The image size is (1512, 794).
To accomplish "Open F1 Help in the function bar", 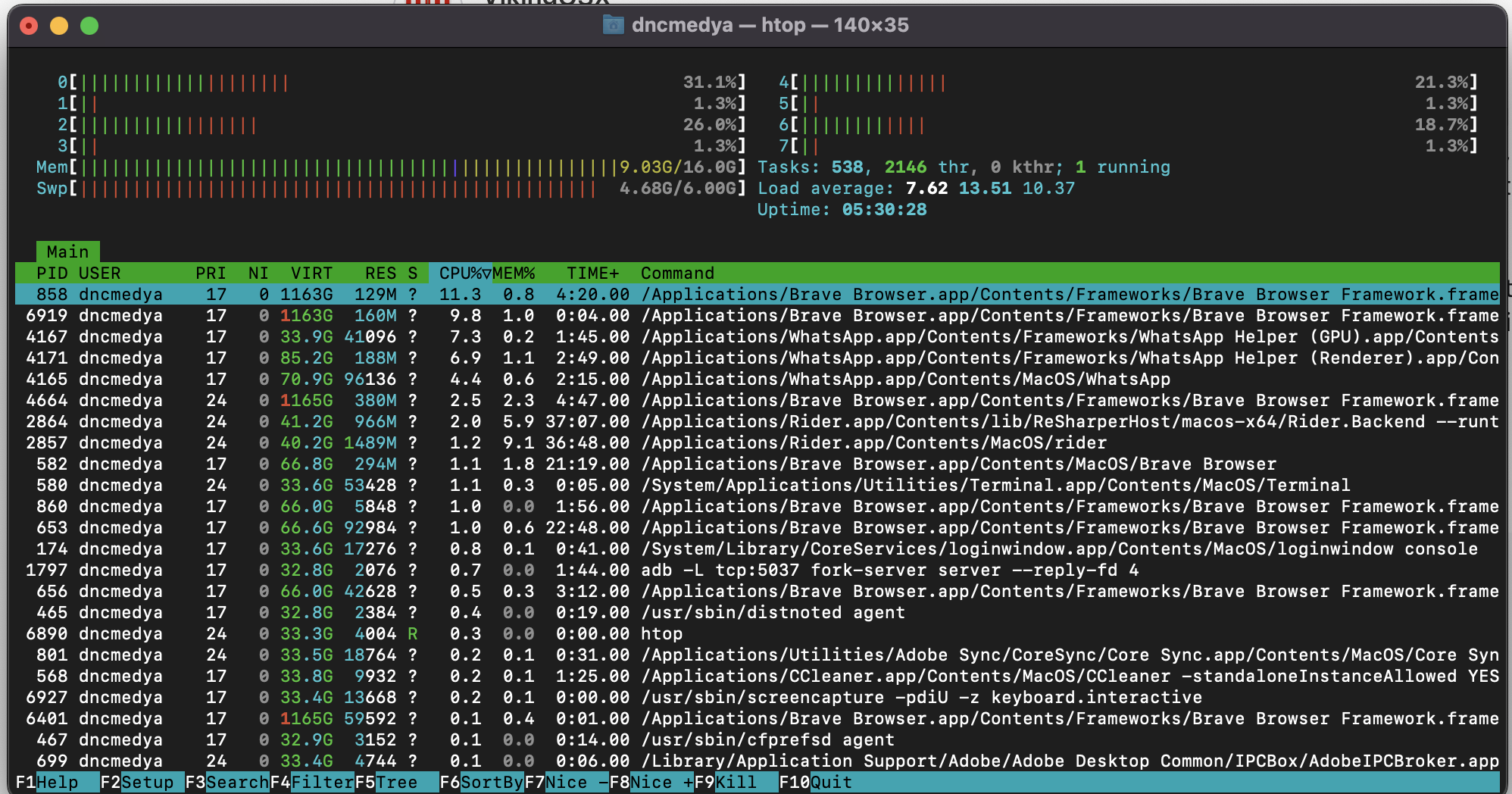I will click(57, 782).
